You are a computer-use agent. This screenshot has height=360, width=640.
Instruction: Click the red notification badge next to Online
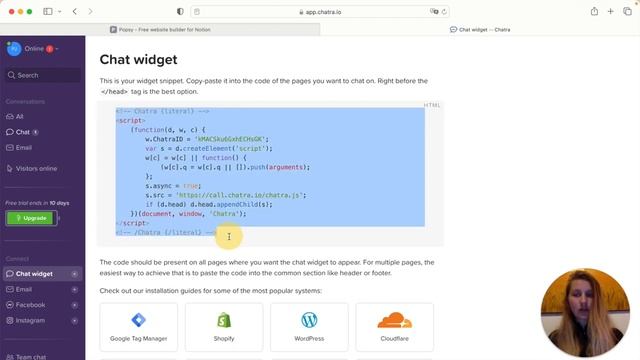point(49,49)
